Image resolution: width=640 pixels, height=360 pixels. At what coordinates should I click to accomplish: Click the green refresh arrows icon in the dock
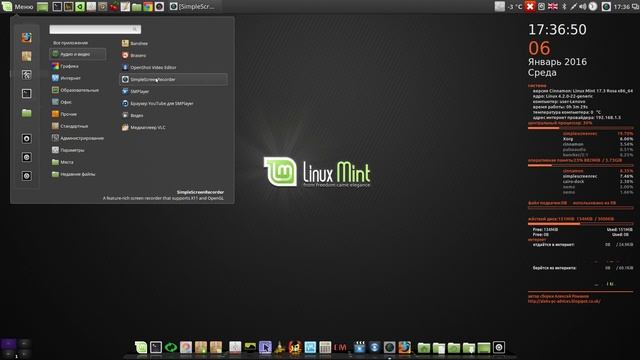tap(171, 347)
